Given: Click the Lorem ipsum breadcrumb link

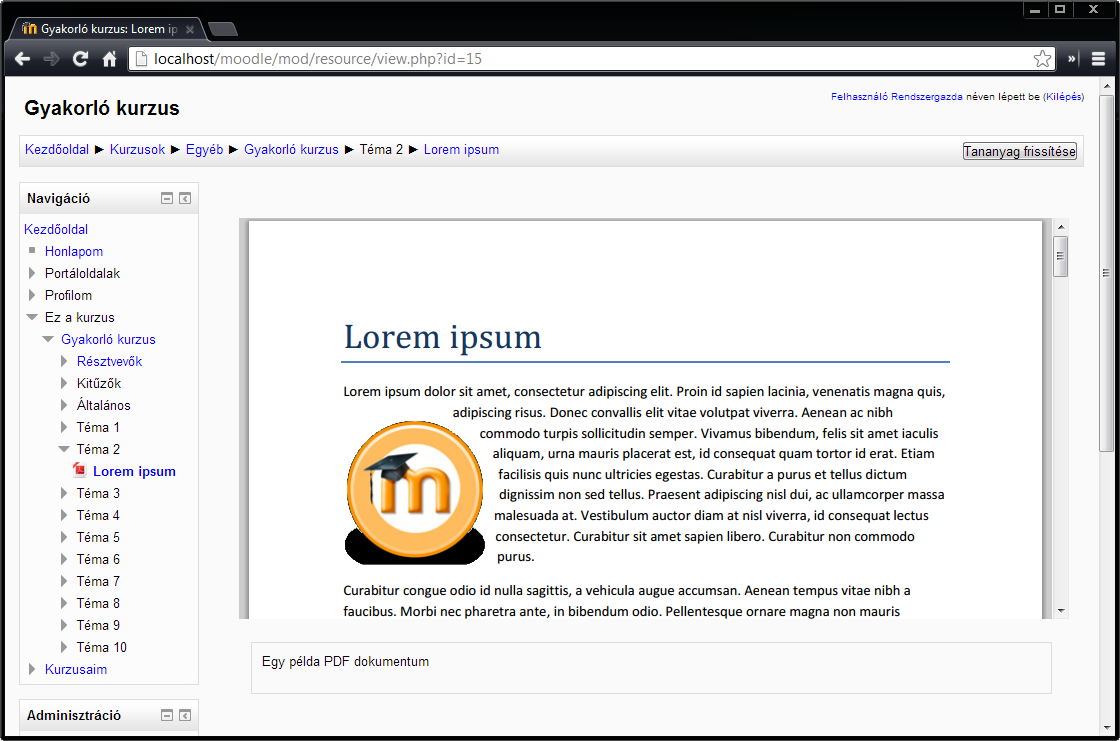Looking at the screenshot, I should pyautogui.click(x=461, y=150).
